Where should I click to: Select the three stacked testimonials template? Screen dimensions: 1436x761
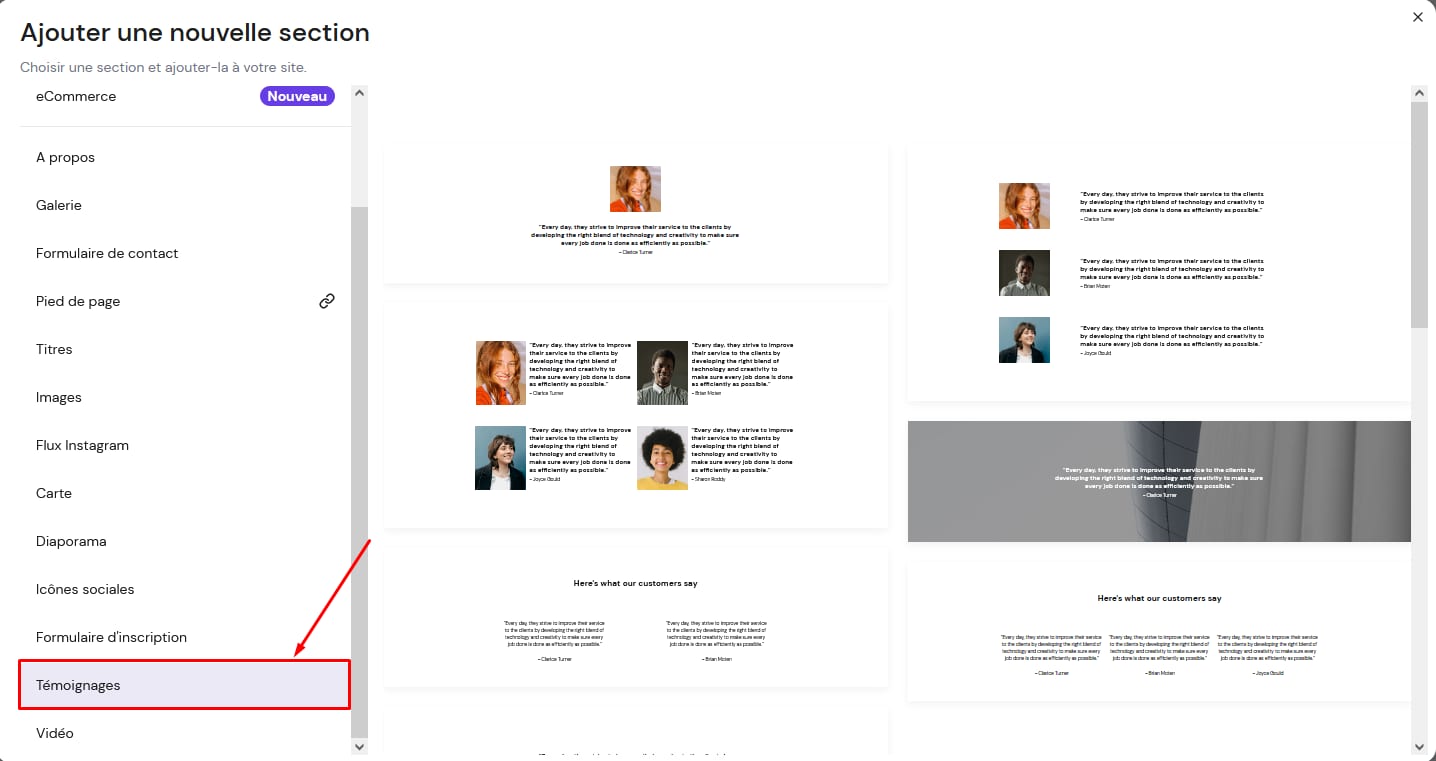tap(1158, 272)
